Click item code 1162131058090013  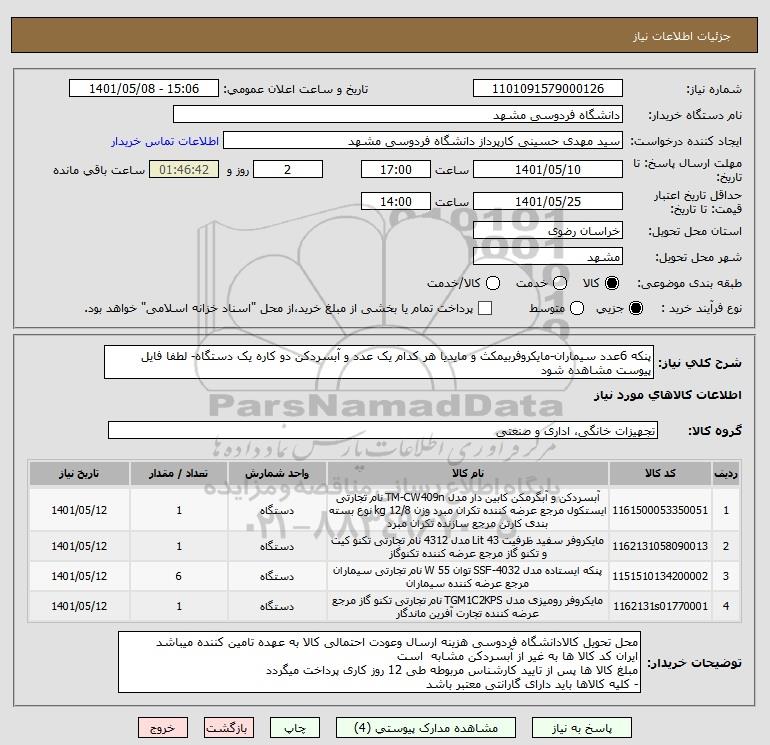click(660, 546)
